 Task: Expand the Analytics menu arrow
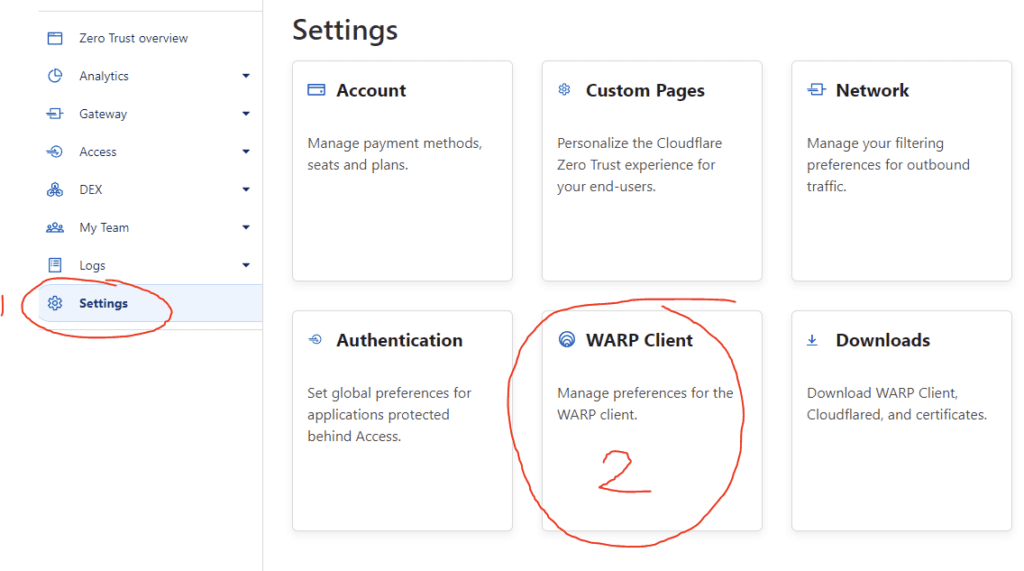coord(246,76)
